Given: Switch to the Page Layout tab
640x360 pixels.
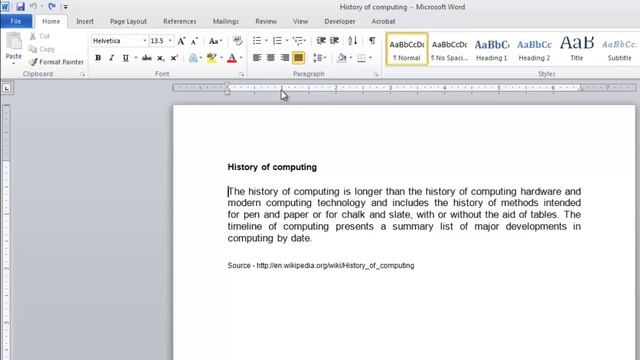Looking at the screenshot, I should [128, 21].
